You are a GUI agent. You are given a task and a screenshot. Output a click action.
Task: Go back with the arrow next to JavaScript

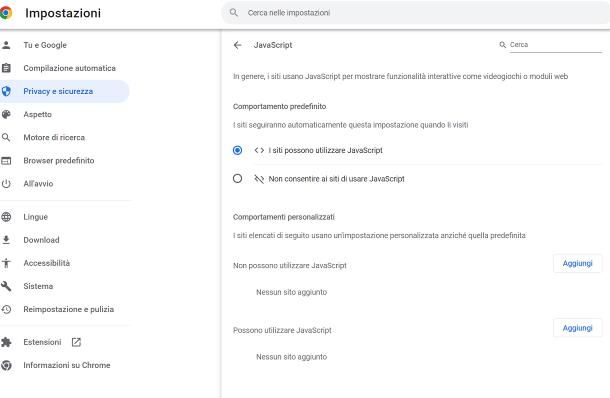238,45
